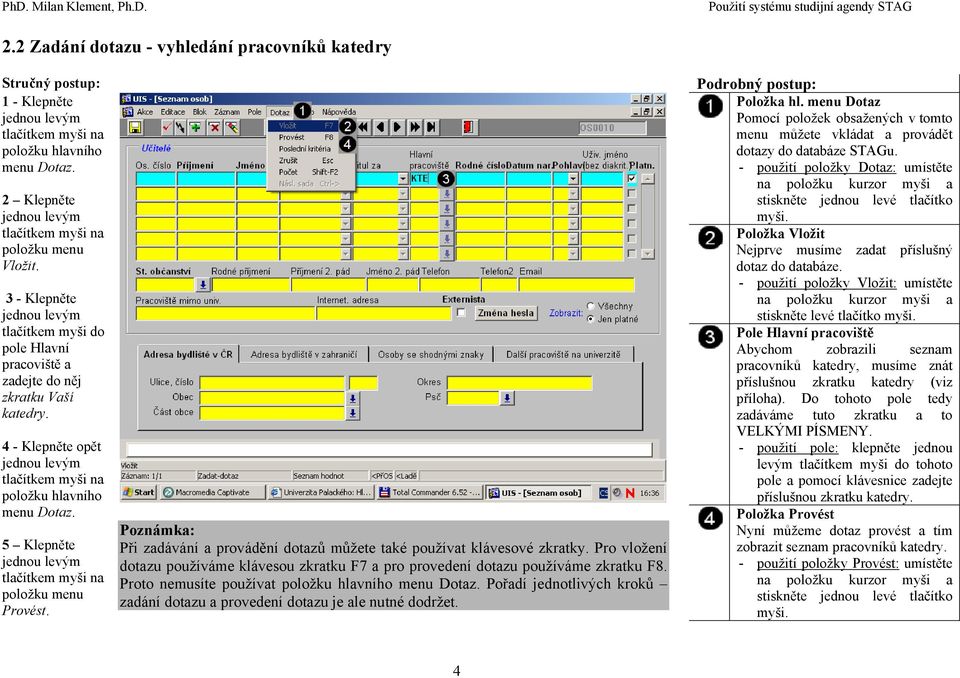
Task: Skip forward with the double-right arrow icon
Action: click(x=415, y=127)
